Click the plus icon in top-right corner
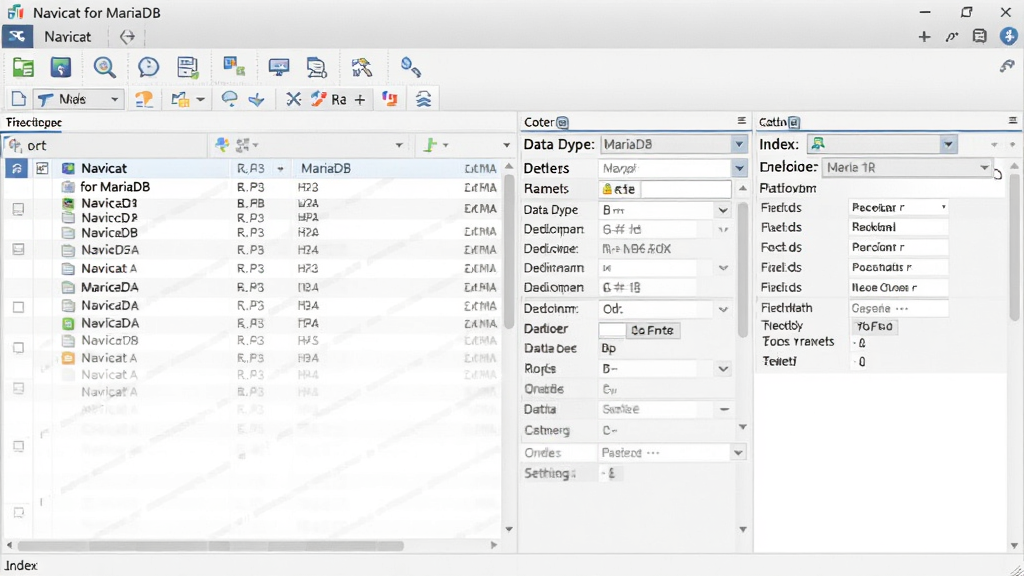Screen dimensions: 1024x576 pyautogui.click(x=924, y=37)
